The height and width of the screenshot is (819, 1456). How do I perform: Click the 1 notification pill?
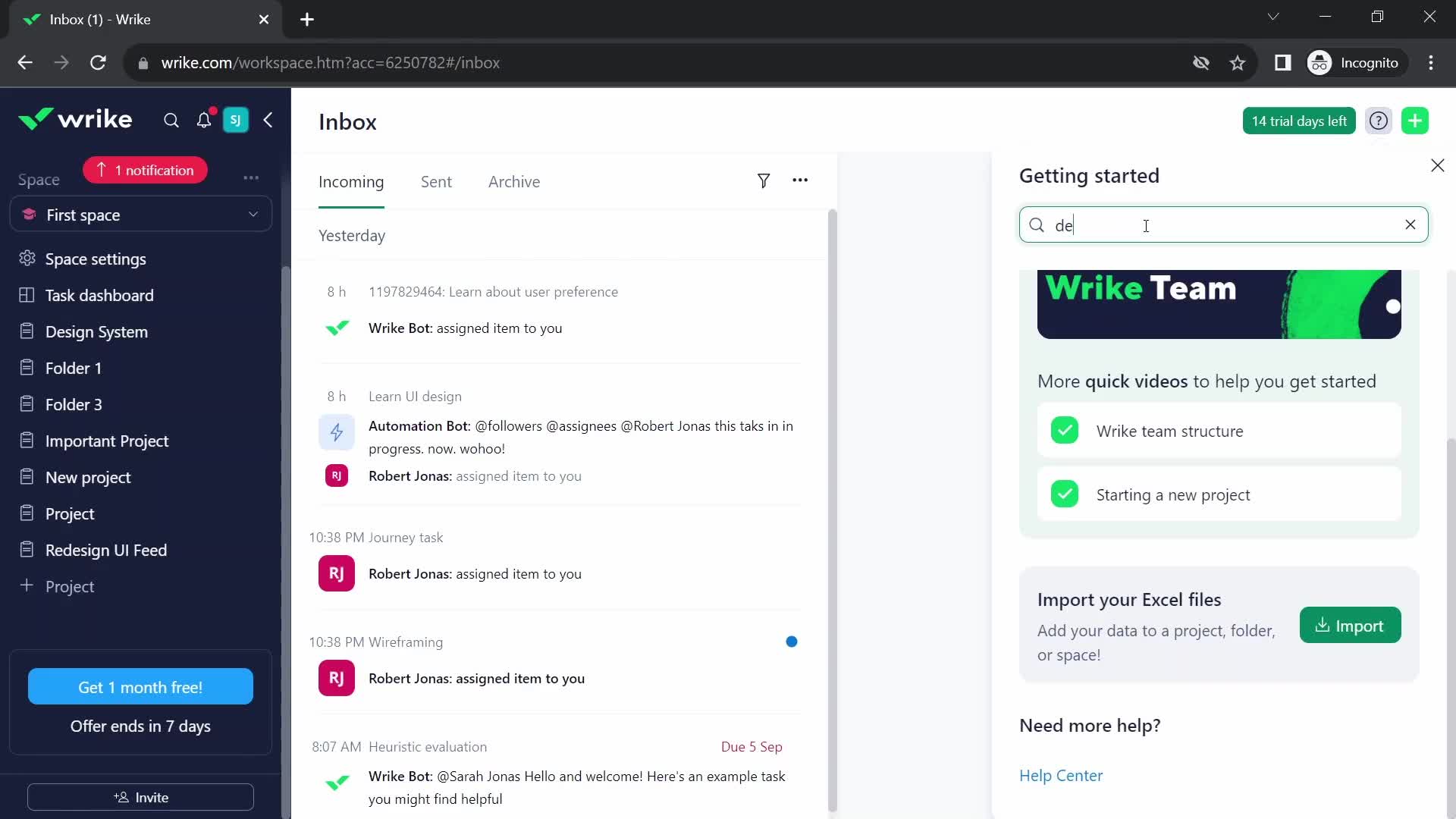145,170
